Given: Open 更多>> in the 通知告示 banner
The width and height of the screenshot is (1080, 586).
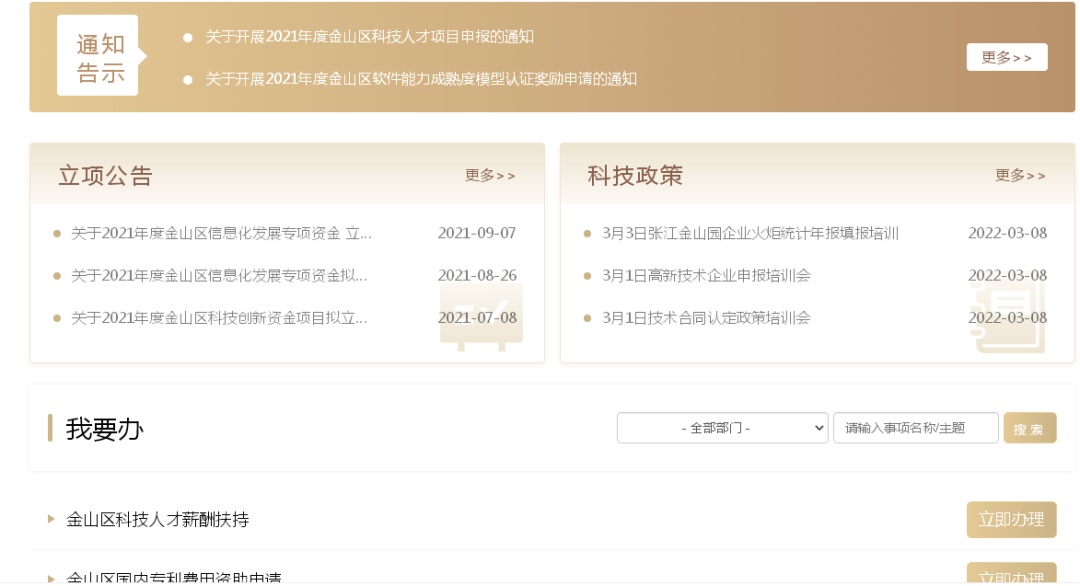Looking at the screenshot, I should tap(1006, 57).
